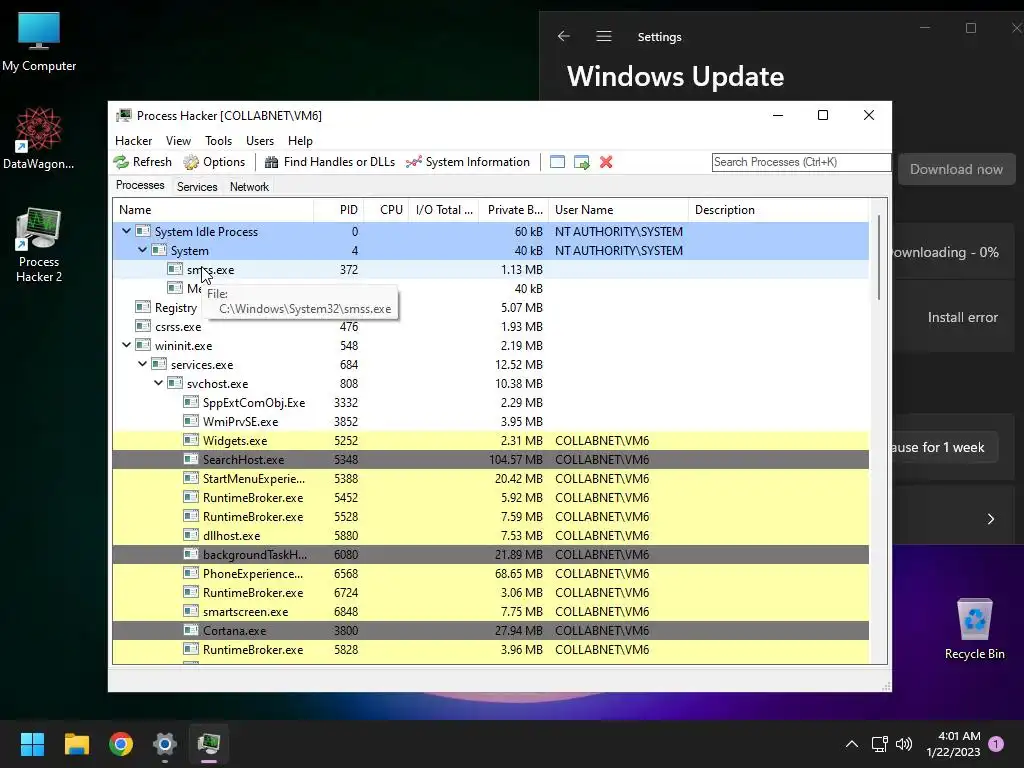Select the StartMenuExperie... process
Image resolution: width=1024 pixels, height=768 pixels.
point(490,479)
